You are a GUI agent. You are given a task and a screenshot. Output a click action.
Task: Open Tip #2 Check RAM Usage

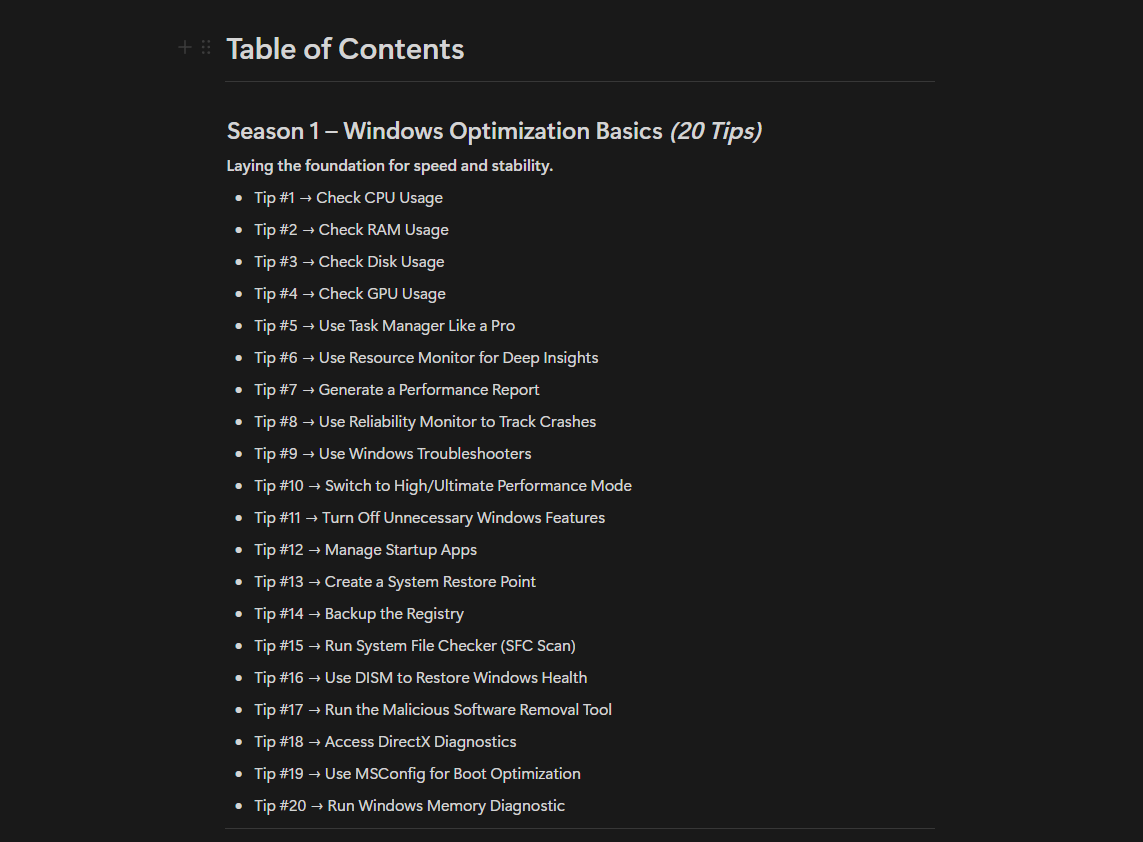351,230
